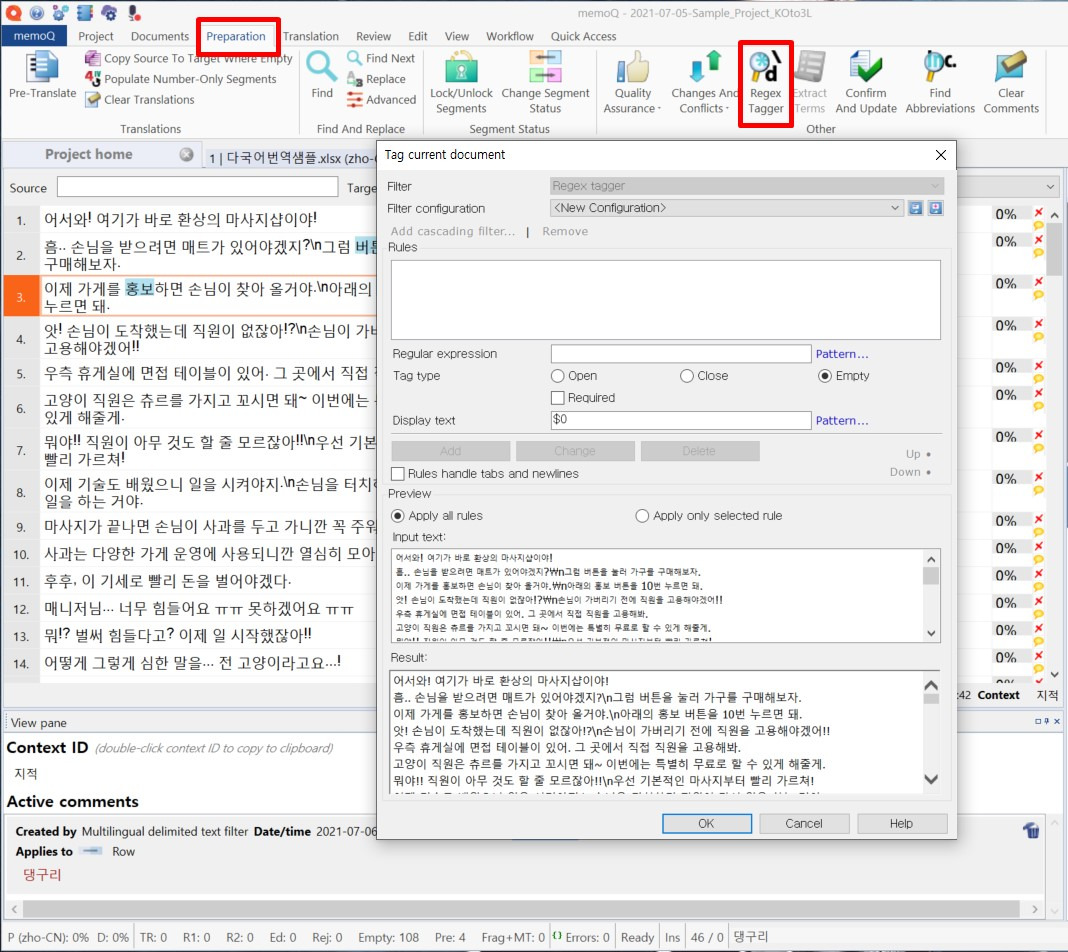Click the Pre-Translate icon
The width and height of the screenshot is (1068, 952).
(42, 68)
